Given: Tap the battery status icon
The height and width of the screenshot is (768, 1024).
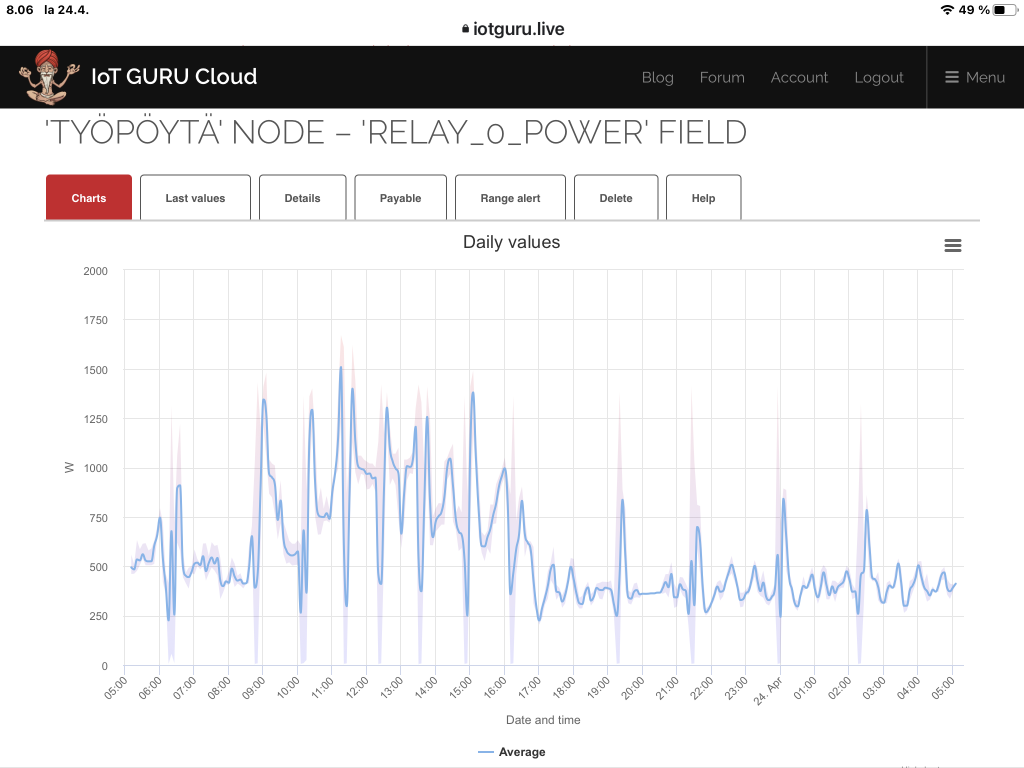Looking at the screenshot, I should [x=1004, y=10].
